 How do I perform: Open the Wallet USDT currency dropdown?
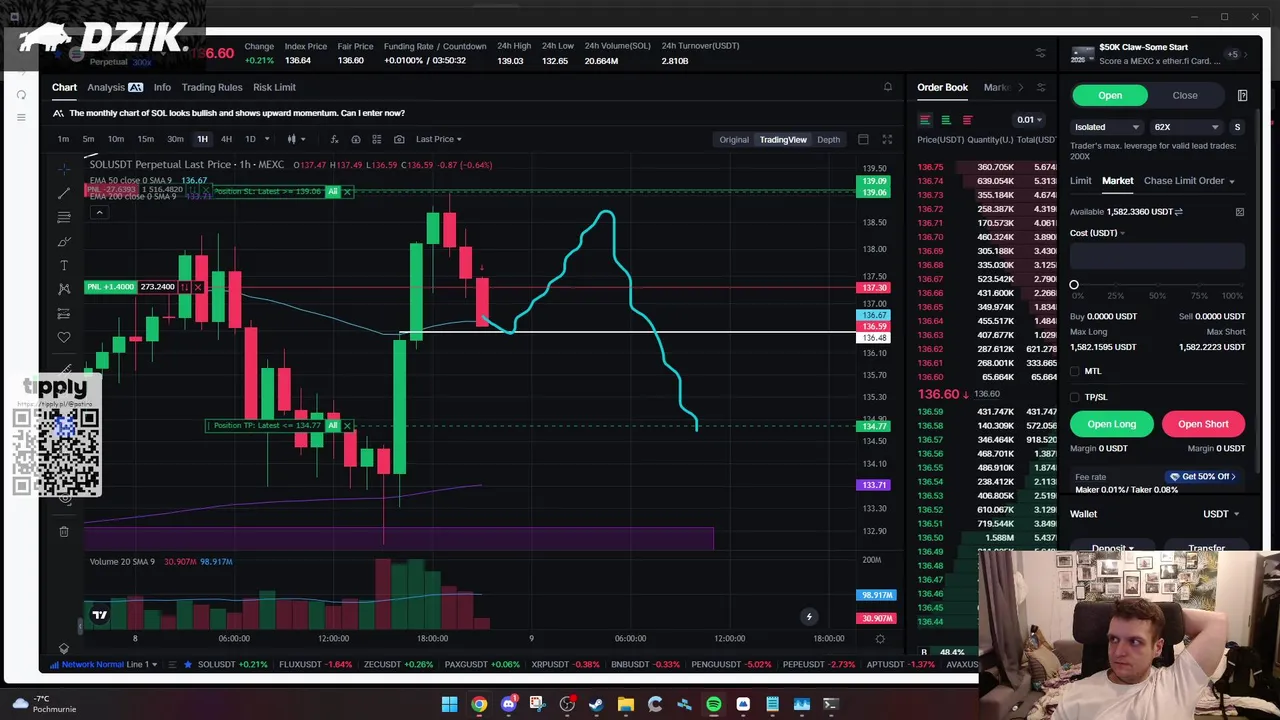1221,514
